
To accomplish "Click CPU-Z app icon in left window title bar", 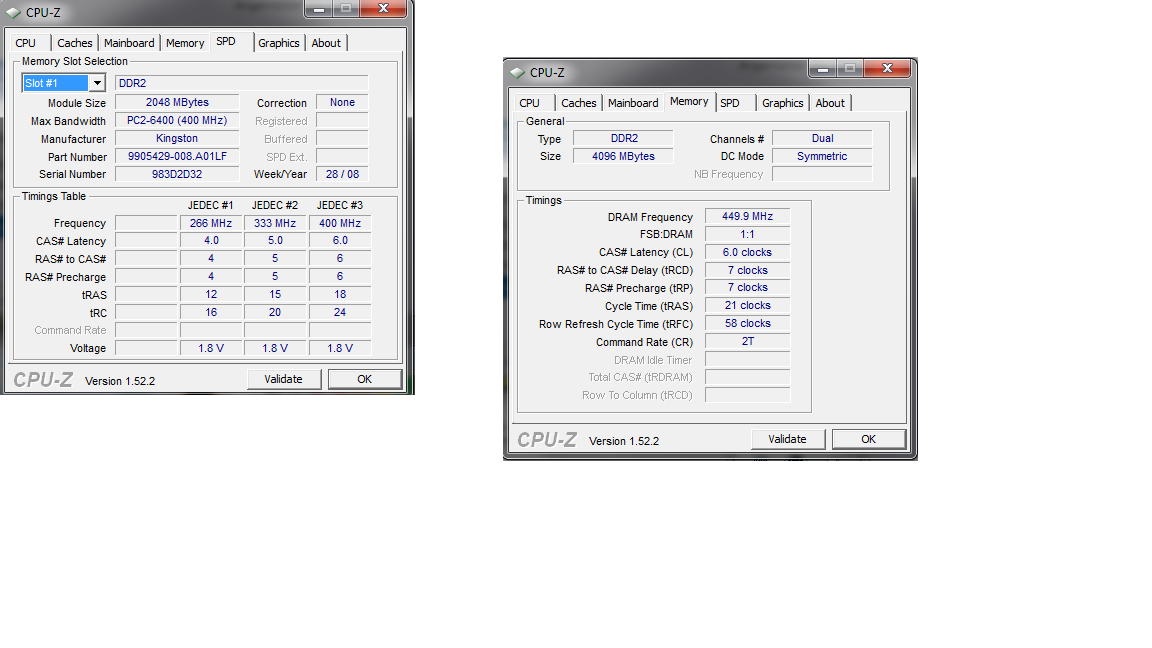I will click(13, 12).
